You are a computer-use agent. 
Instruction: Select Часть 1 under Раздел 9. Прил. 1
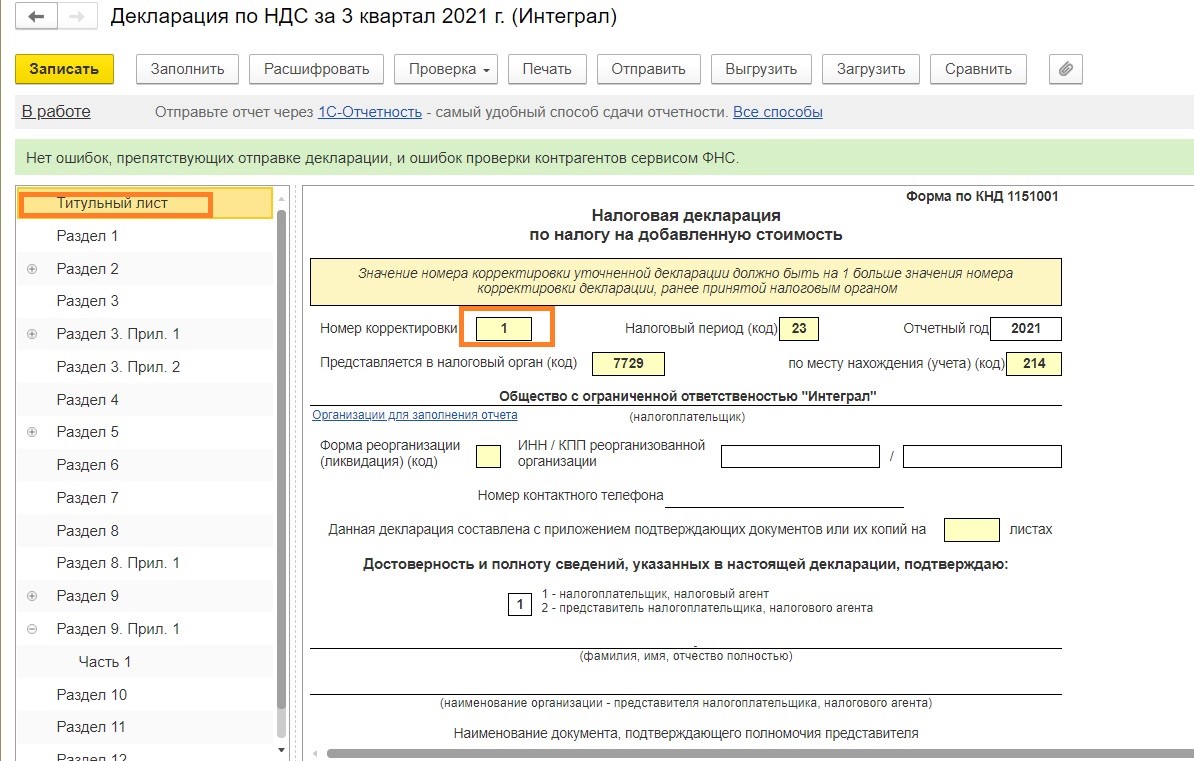145,662
